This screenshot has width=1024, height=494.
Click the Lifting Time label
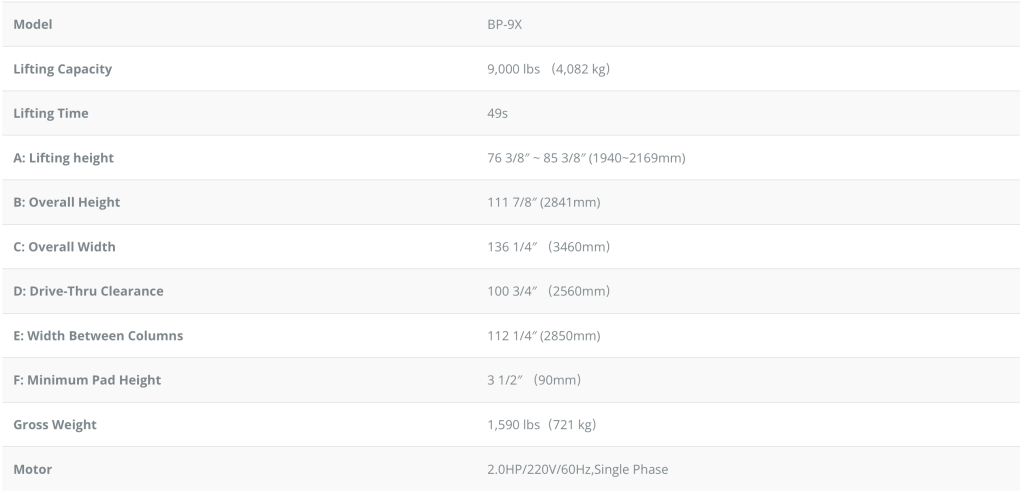click(51, 113)
